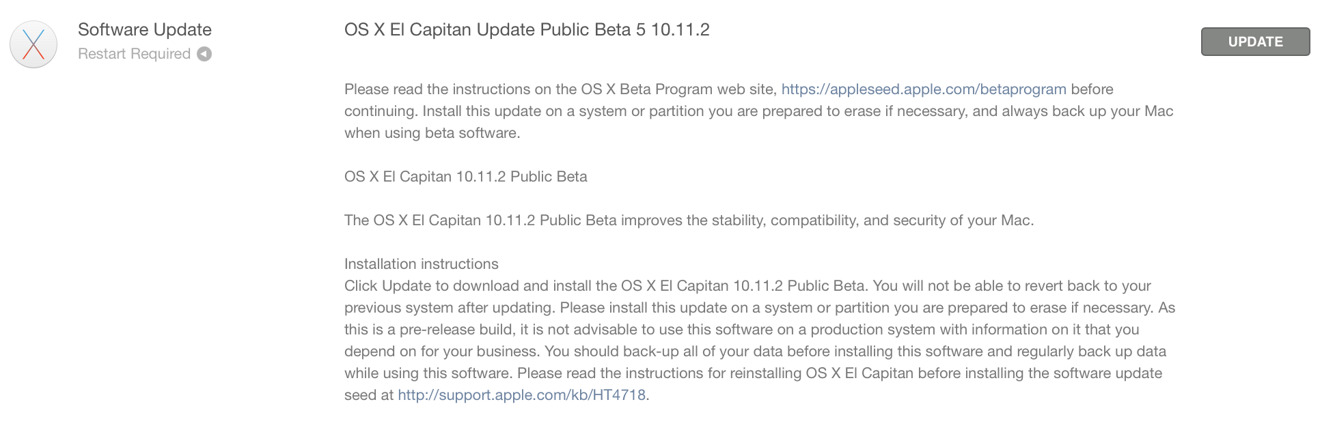Click the line 'when using beta software.'

pos(432,133)
